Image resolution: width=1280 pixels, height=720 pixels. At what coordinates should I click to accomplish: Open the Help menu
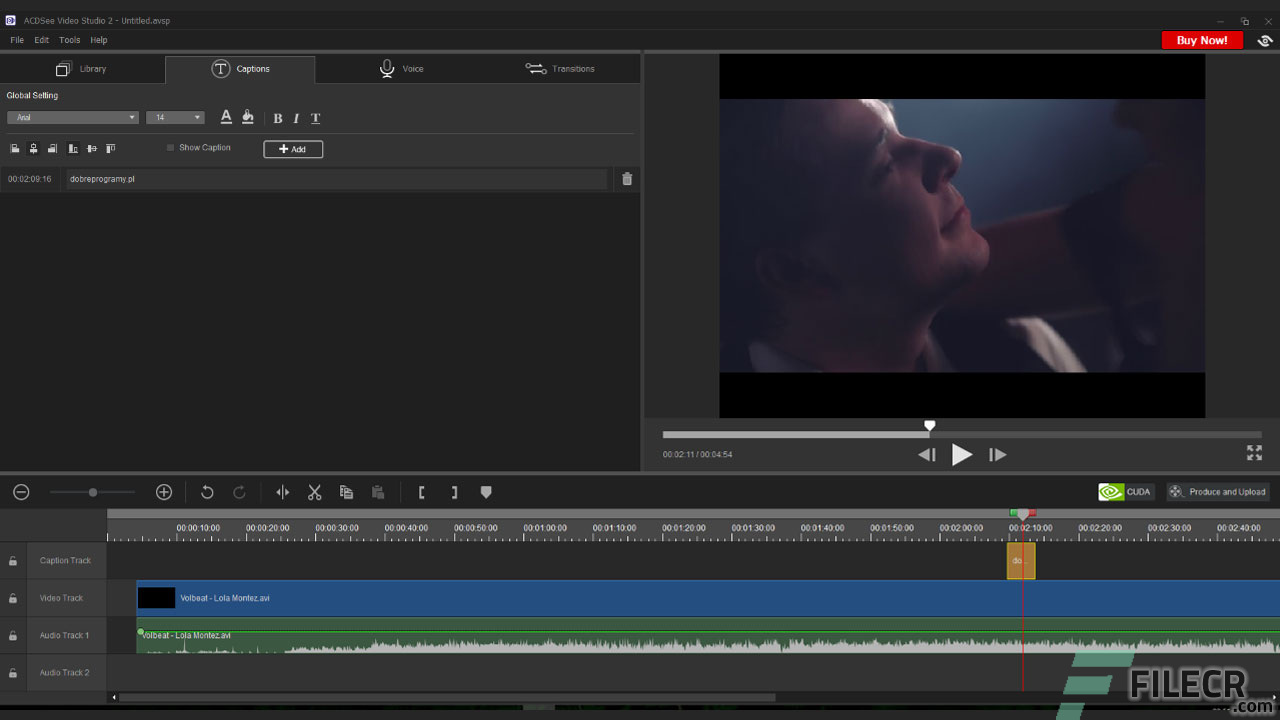99,40
